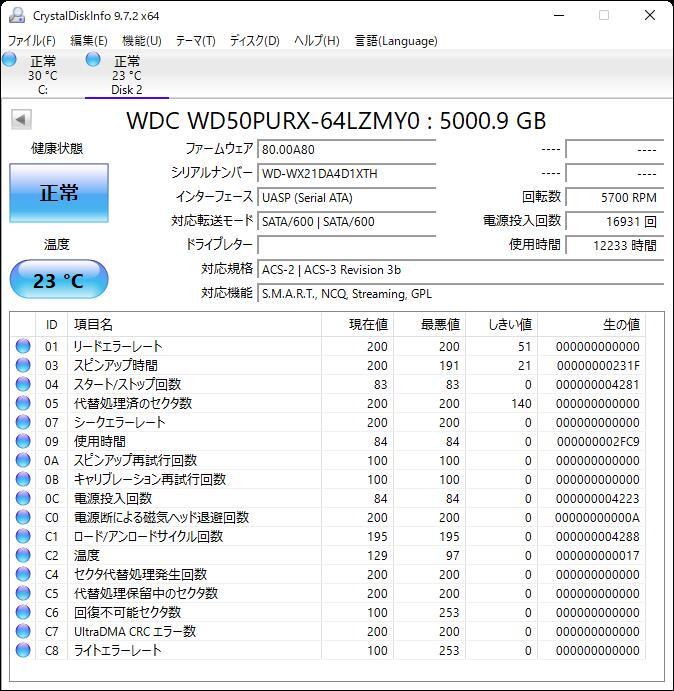Click the serial number field WD-WX21DA4D1XTH
The width and height of the screenshot is (674, 691).
click(x=346, y=173)
